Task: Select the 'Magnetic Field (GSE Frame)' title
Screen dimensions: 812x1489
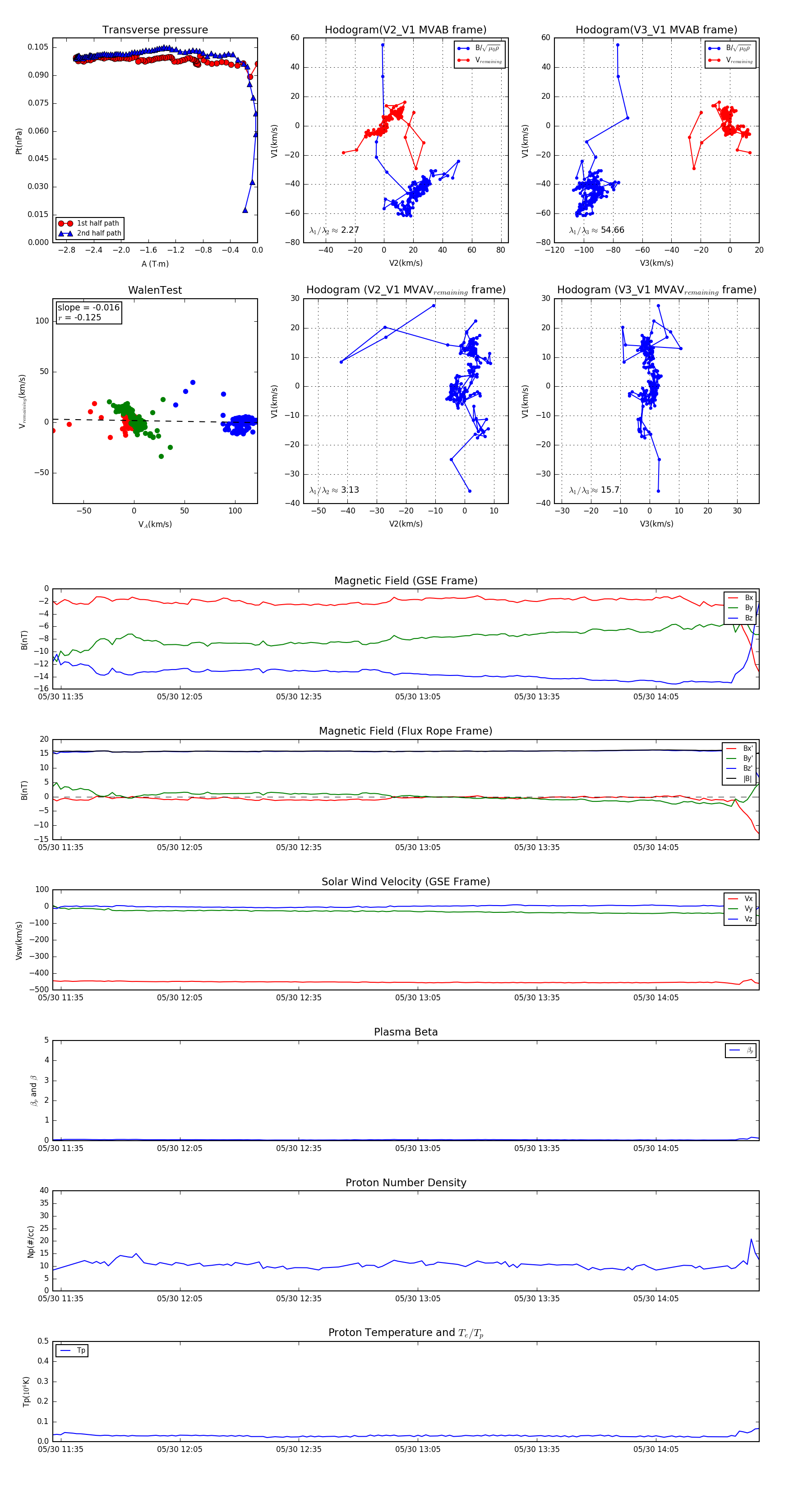Action: [x=406, y=581]
